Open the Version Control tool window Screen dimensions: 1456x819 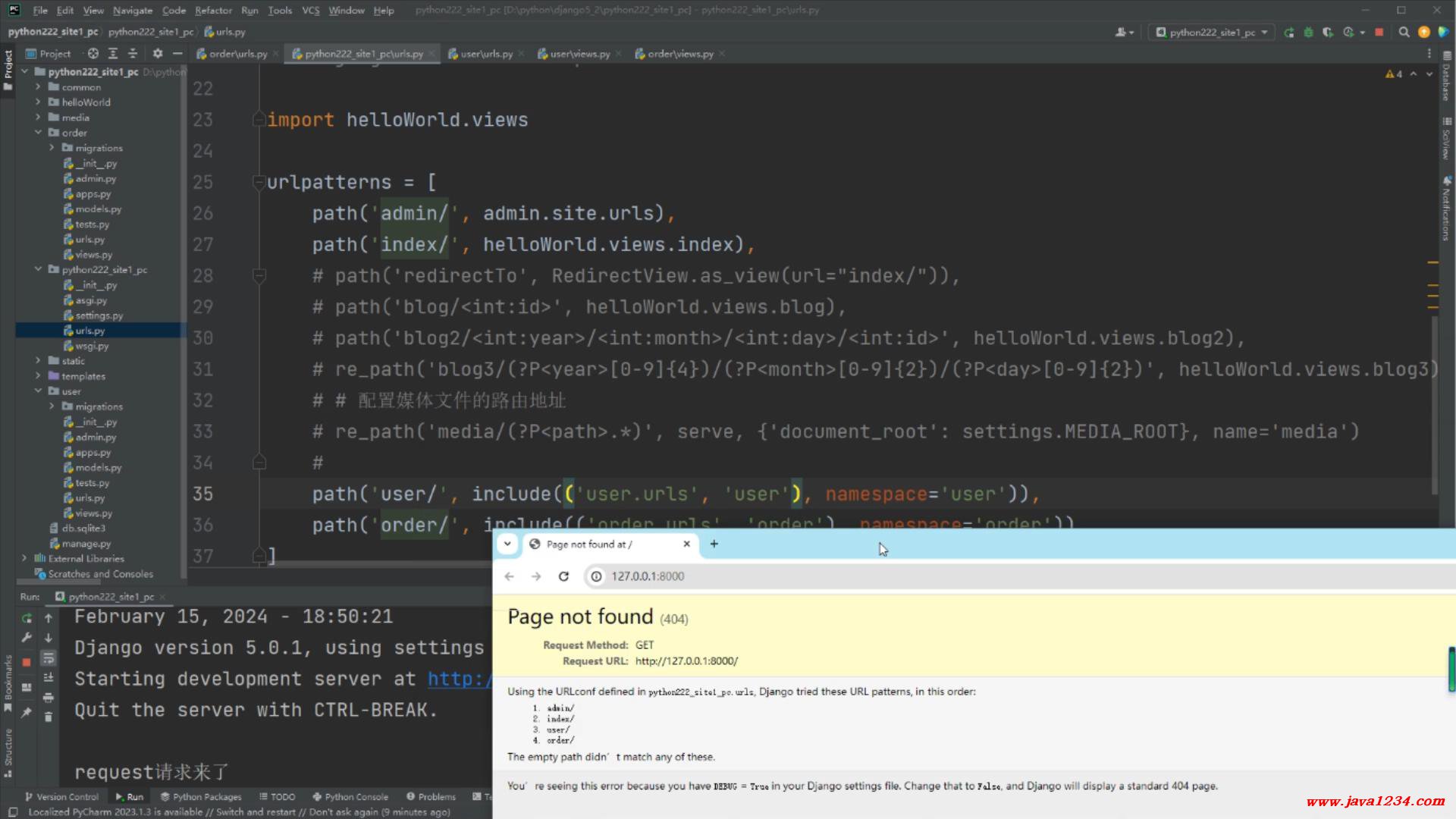(x=61, y=797)
